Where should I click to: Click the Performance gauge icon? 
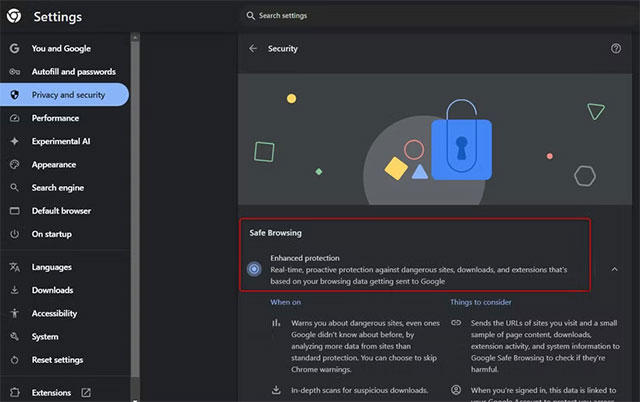tap(14, 118)
